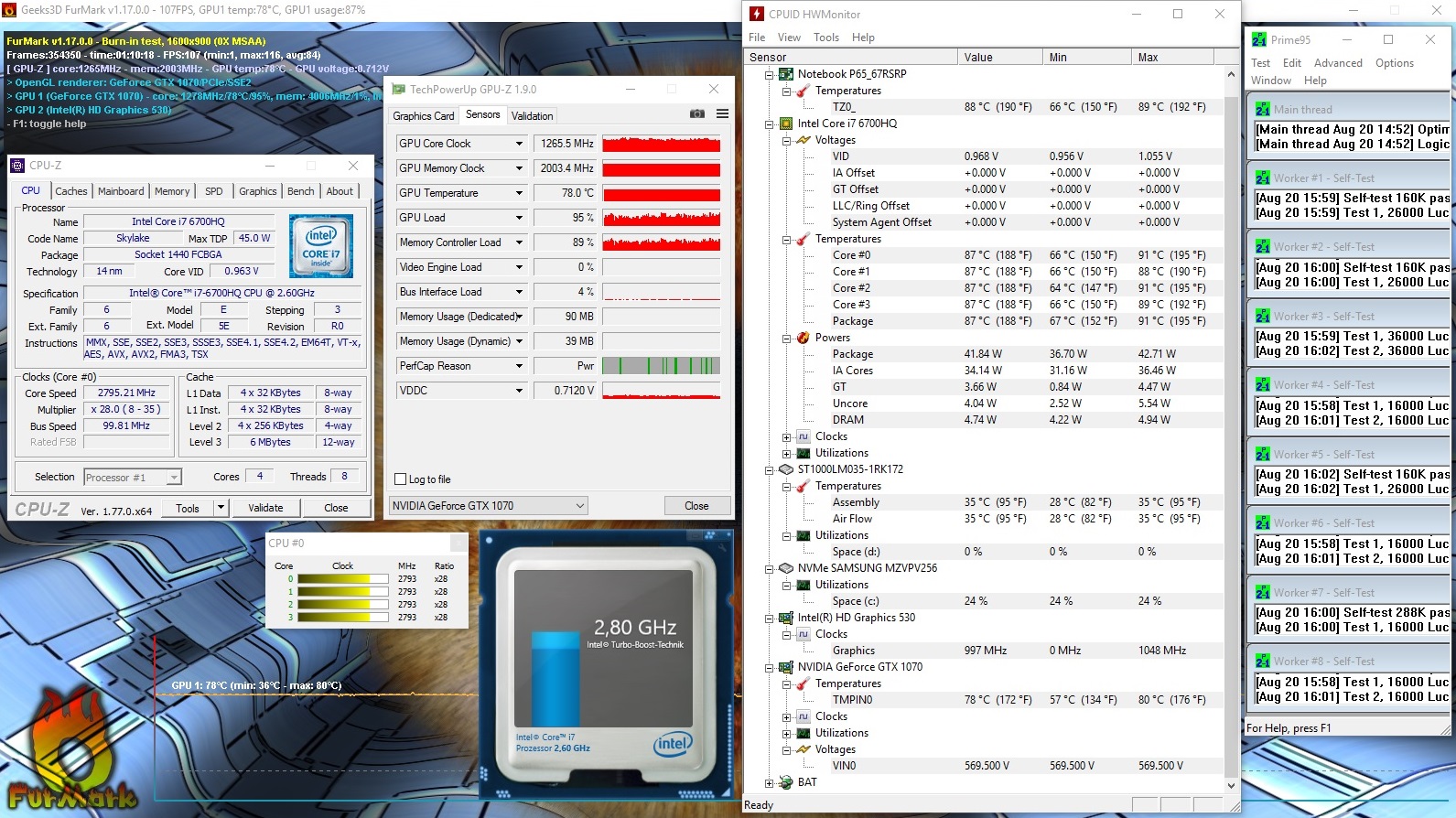Click the thermometer icon under ST1000LM035 Temperatures

pyautogui.click(x=803, y=486)
